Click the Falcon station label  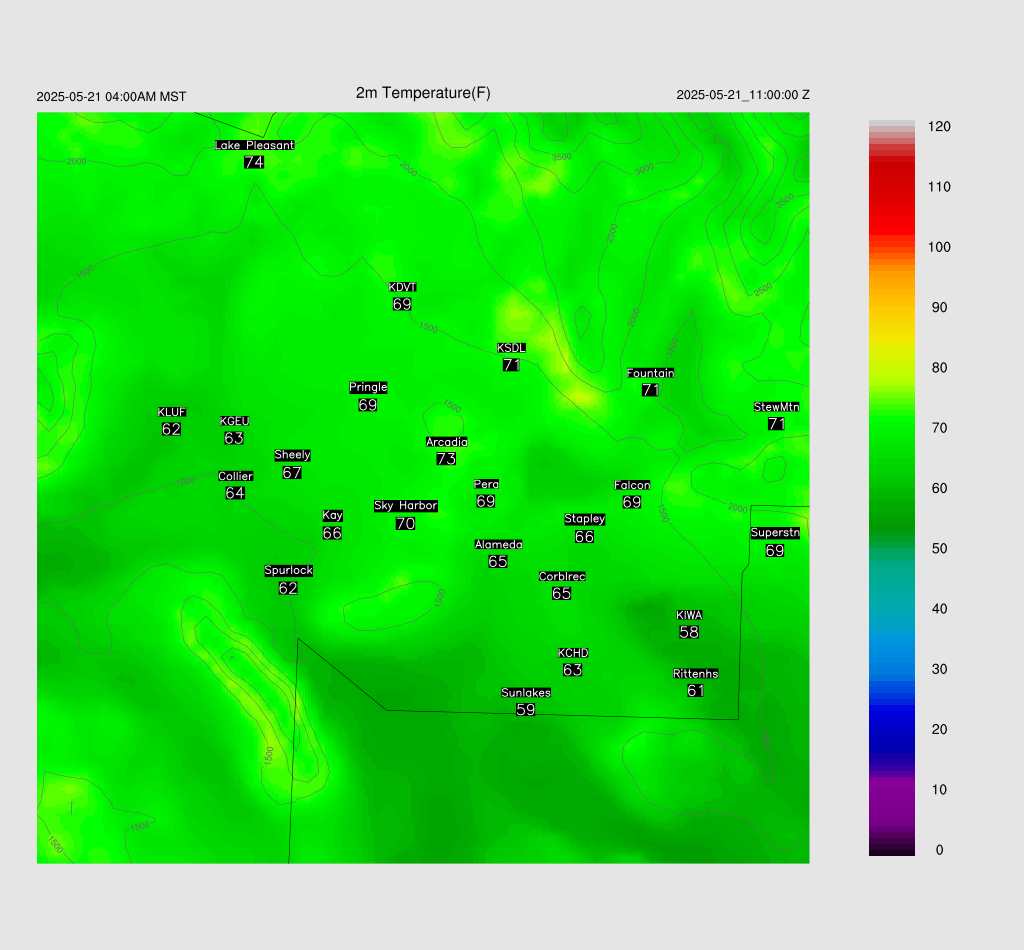[x=632, y=485]
